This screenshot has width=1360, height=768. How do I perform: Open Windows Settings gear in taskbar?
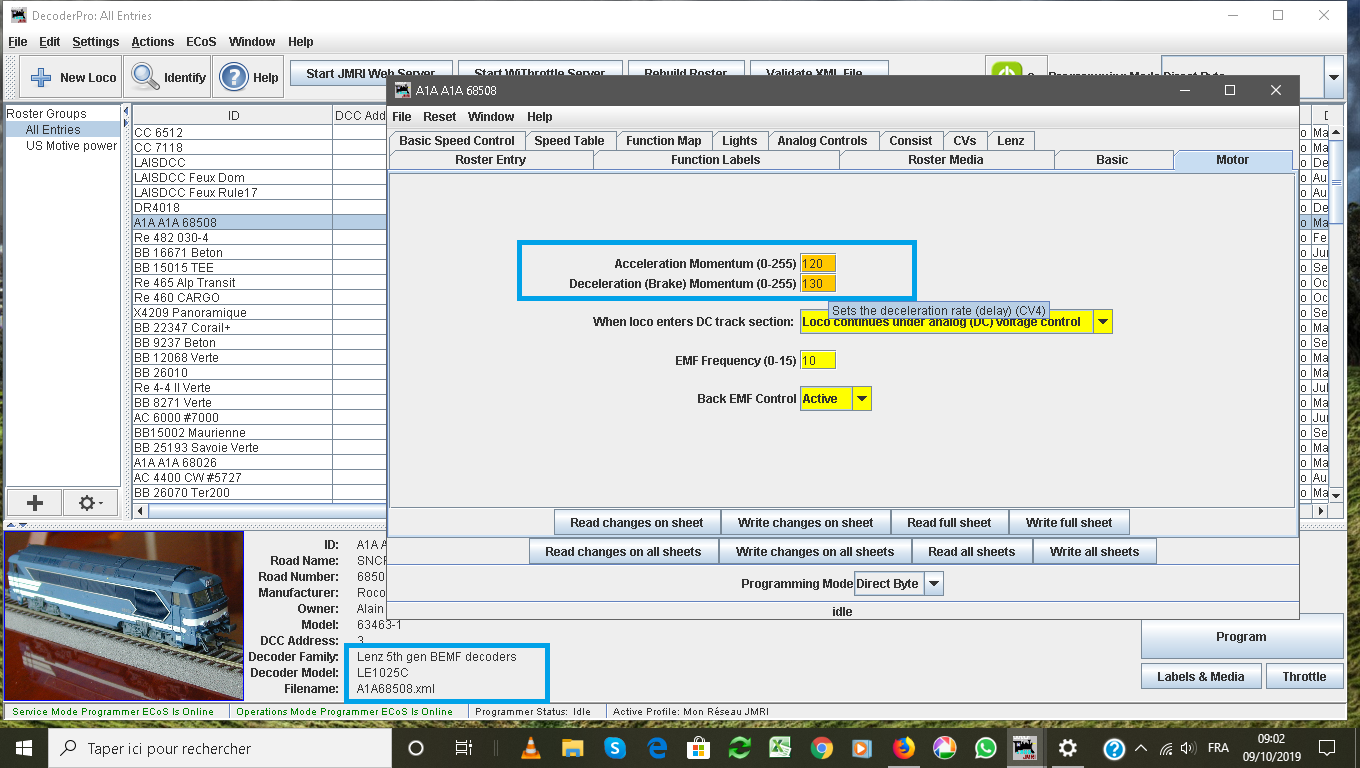1068,748
